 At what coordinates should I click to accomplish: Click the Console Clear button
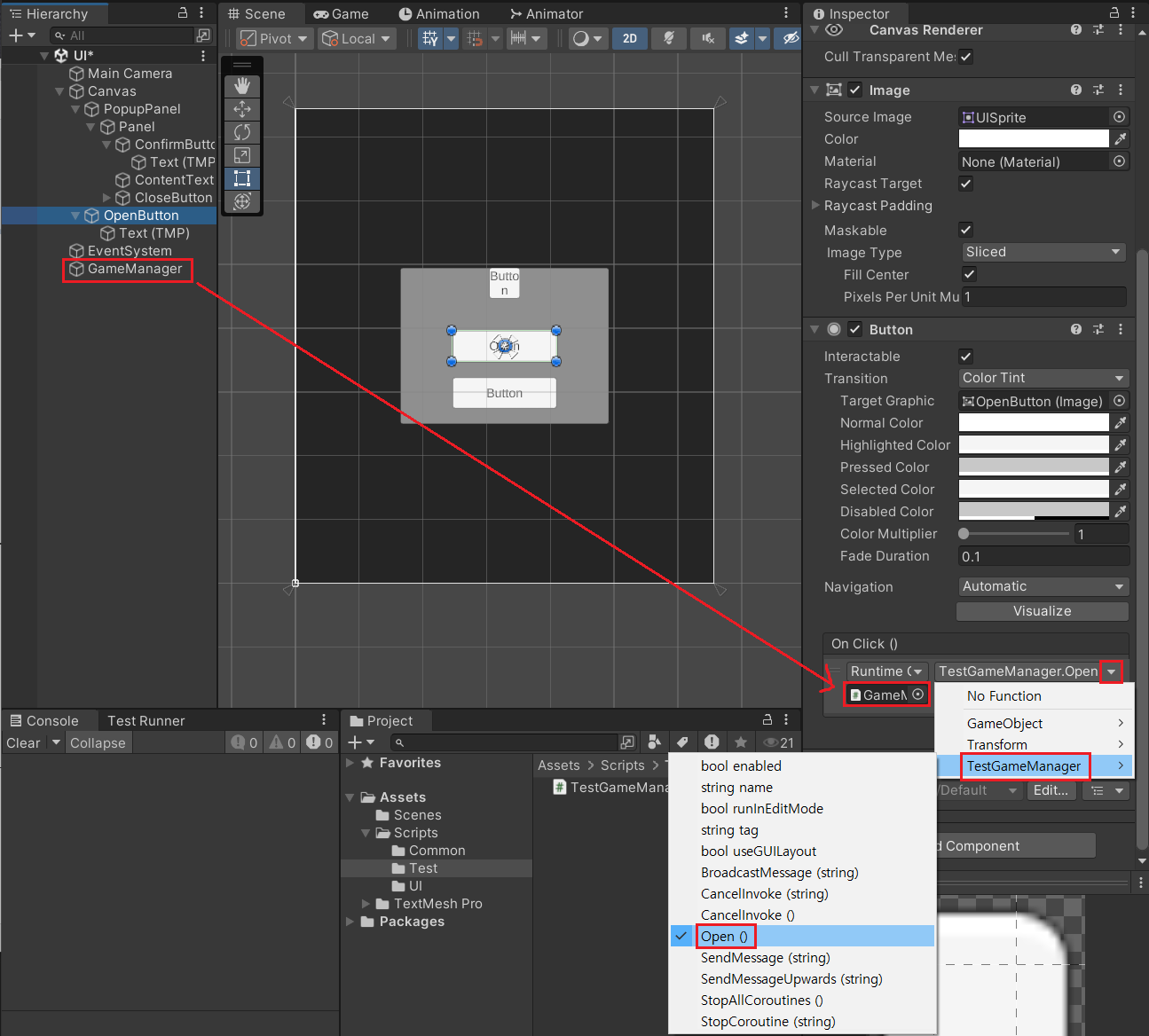23,743
